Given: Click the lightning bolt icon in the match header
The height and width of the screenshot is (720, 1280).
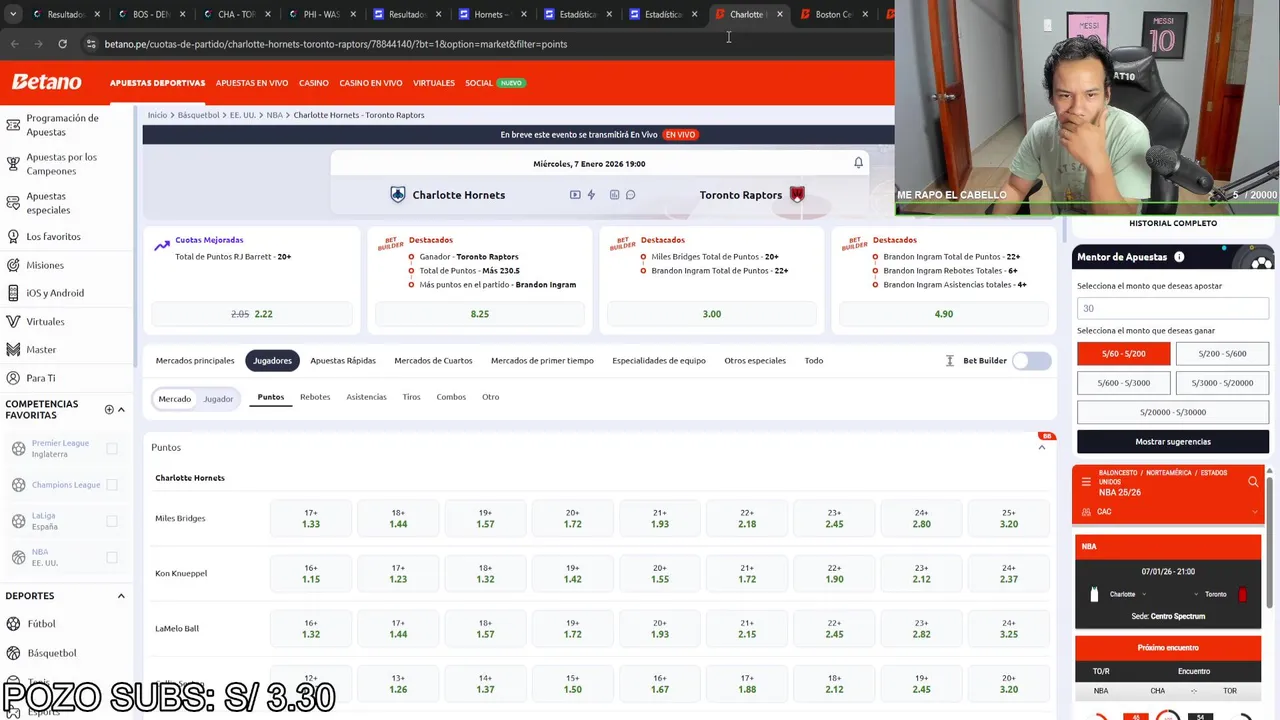Looking at the screenshot, I should click(x=591, y=195).
